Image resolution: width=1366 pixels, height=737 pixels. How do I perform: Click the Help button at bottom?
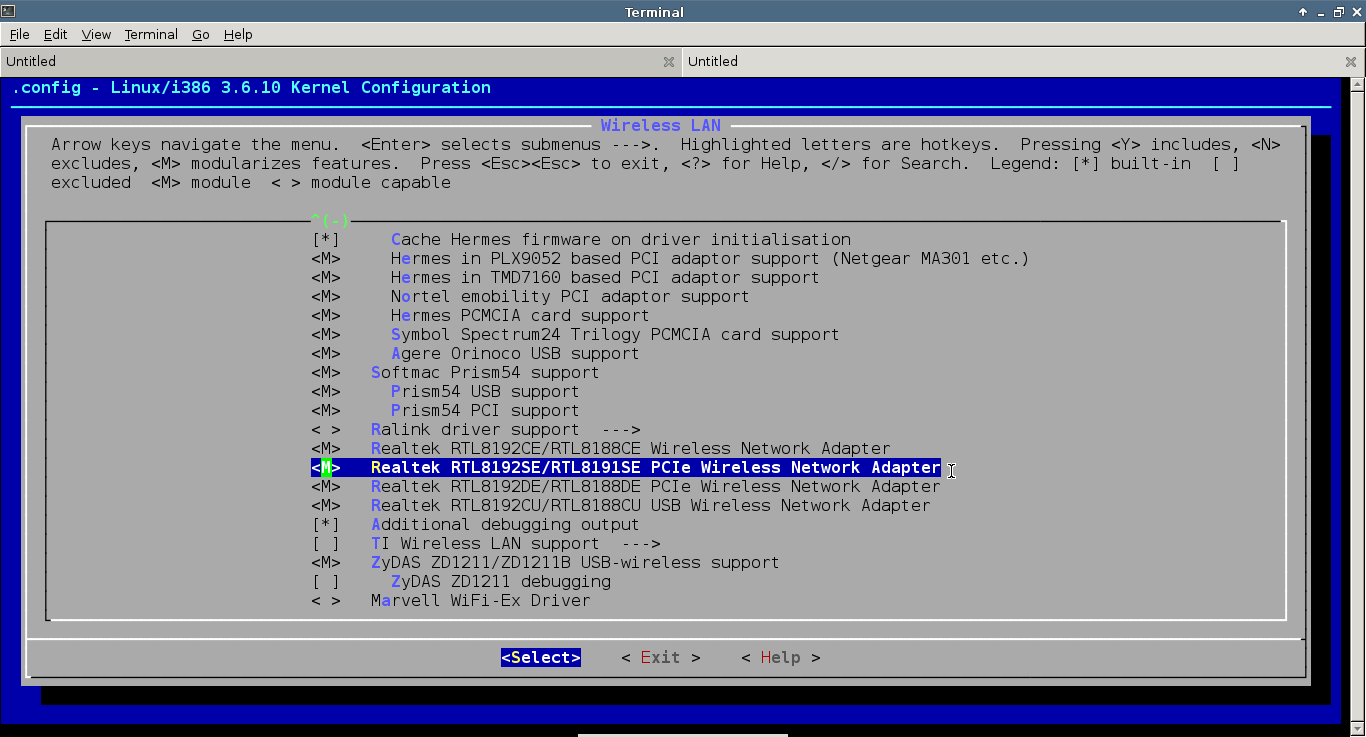coord(781,657)
